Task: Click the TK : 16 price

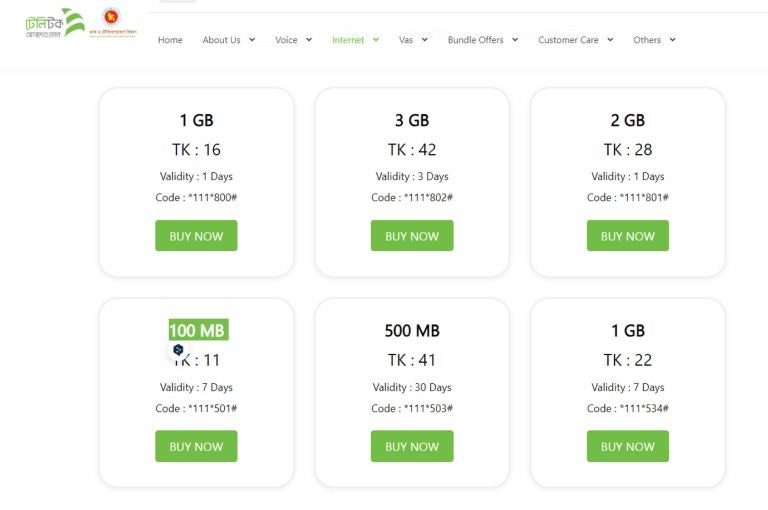Action: [196, 150]
